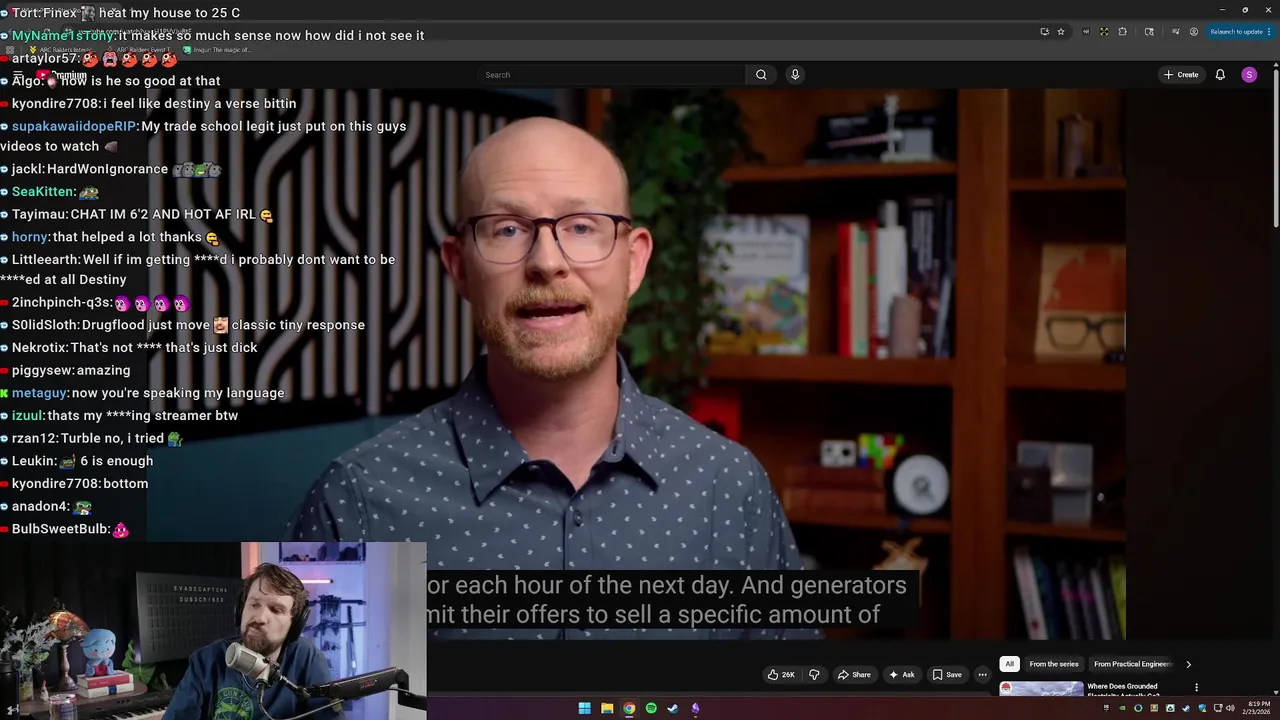Open the tab search toolbar icon
The width and height of the screenshot is (1280, 720).
tap(1149, 32)
